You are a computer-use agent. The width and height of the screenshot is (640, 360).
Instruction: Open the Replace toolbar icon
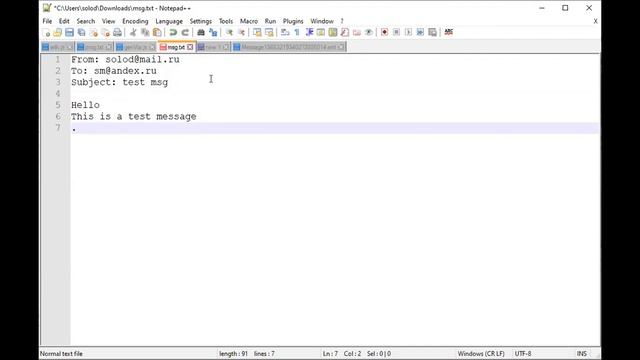[x=213, y=33]
